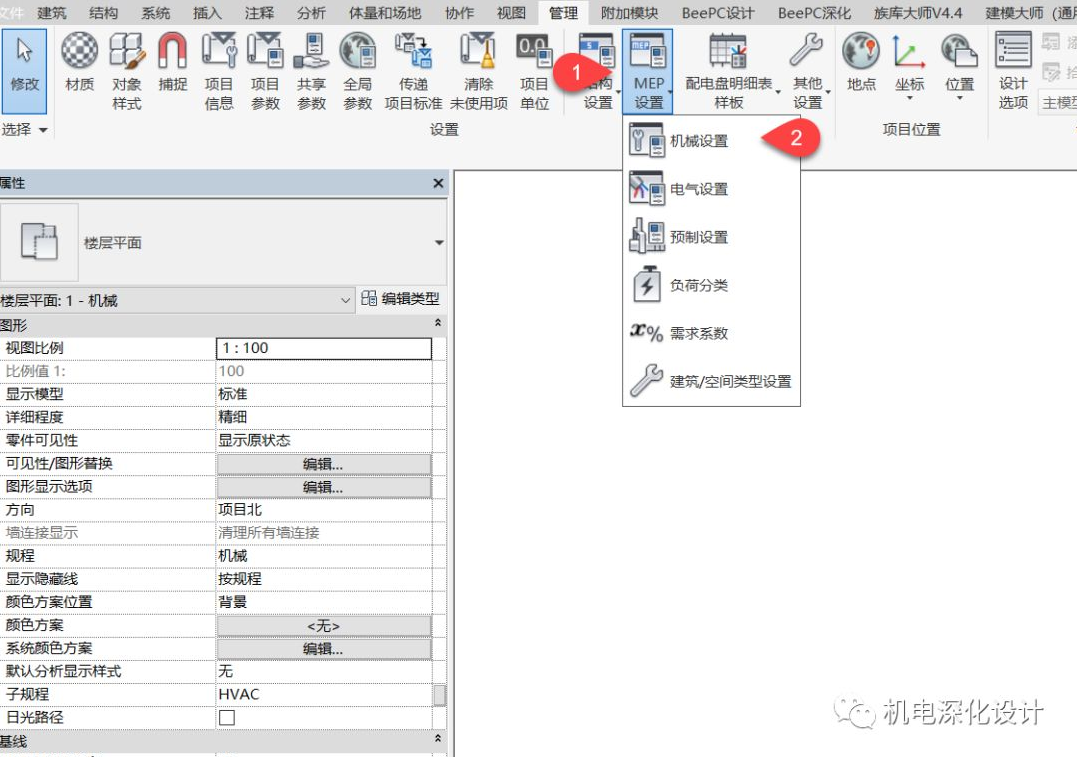
Task: Open 其他设置 (Additional Settings) dropdown
Action: pyautogui.click(x=808, y=71)
